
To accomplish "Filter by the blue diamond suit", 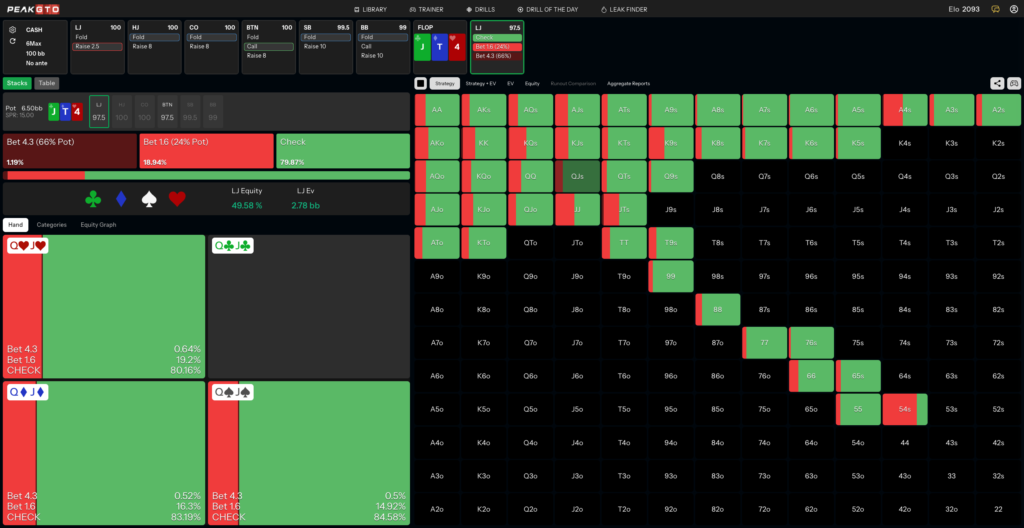I will [121, 199].
